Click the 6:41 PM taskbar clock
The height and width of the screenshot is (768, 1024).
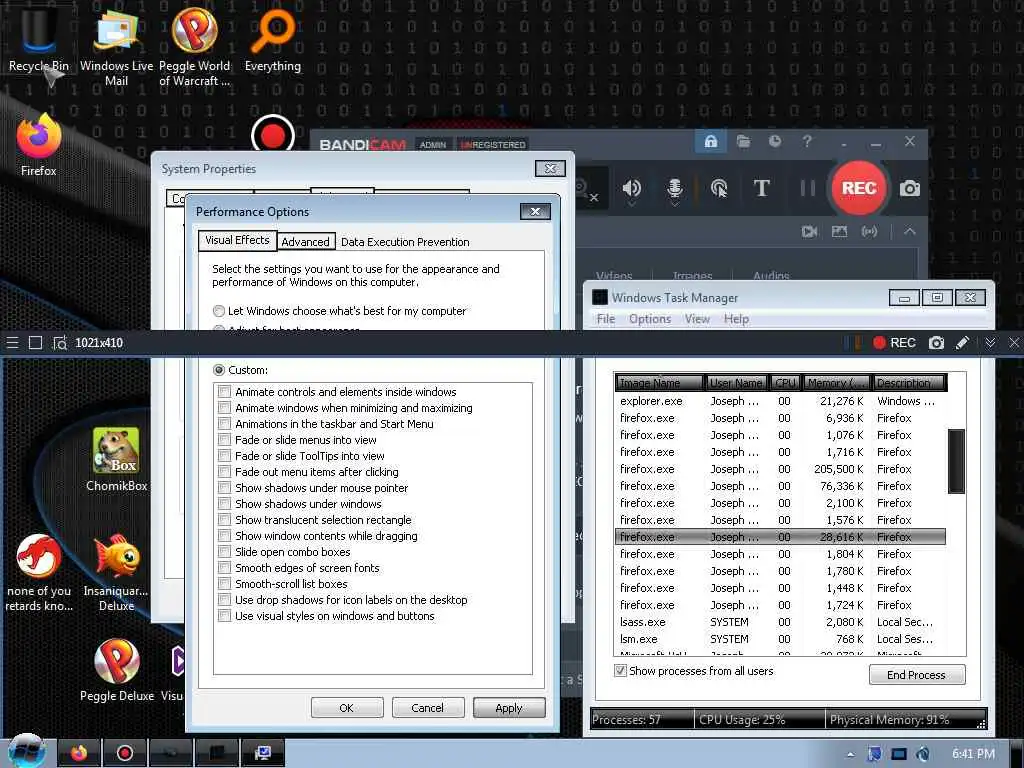[x=973, y=754]
